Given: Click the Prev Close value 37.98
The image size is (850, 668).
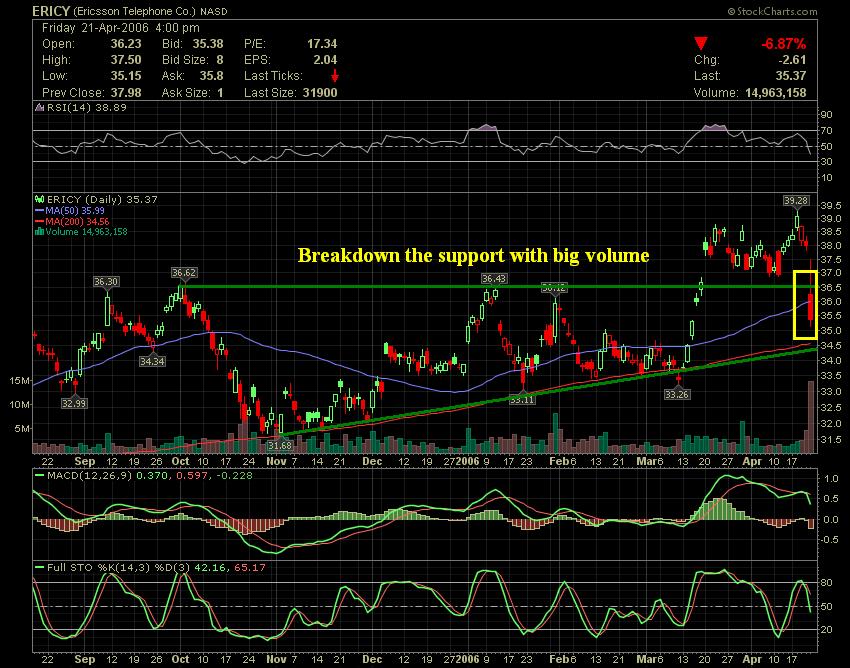Looking at the screenshot, I should (126, 93).
